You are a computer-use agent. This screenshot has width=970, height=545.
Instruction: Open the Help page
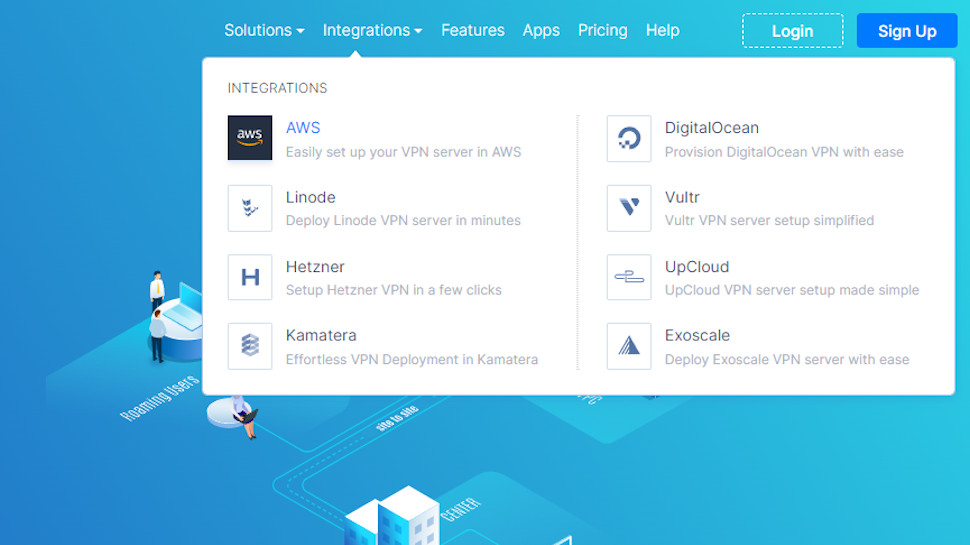(x=663, y=30)
